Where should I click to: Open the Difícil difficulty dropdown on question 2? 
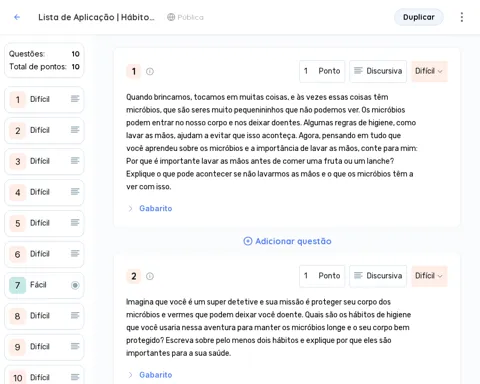[429, 276]
